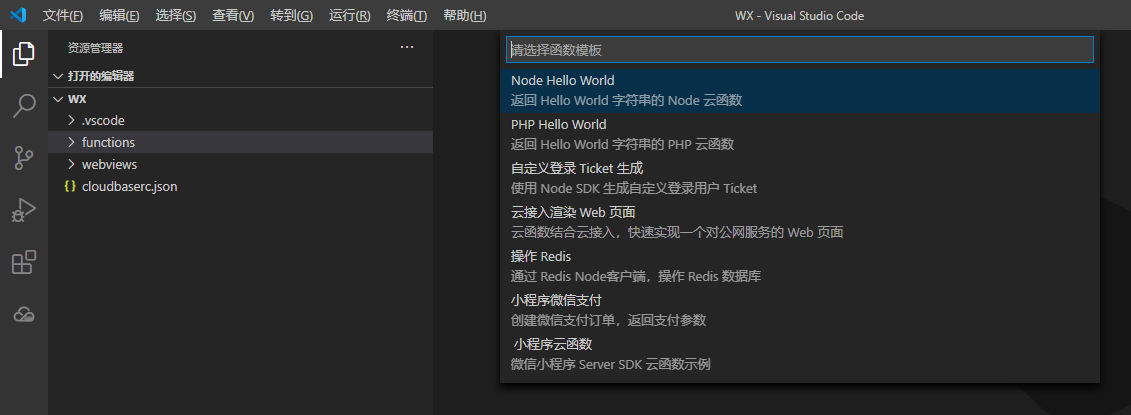Open the explorer more actions ellipsis
This screenshot has width=1131, height=415.
point(407,48)
